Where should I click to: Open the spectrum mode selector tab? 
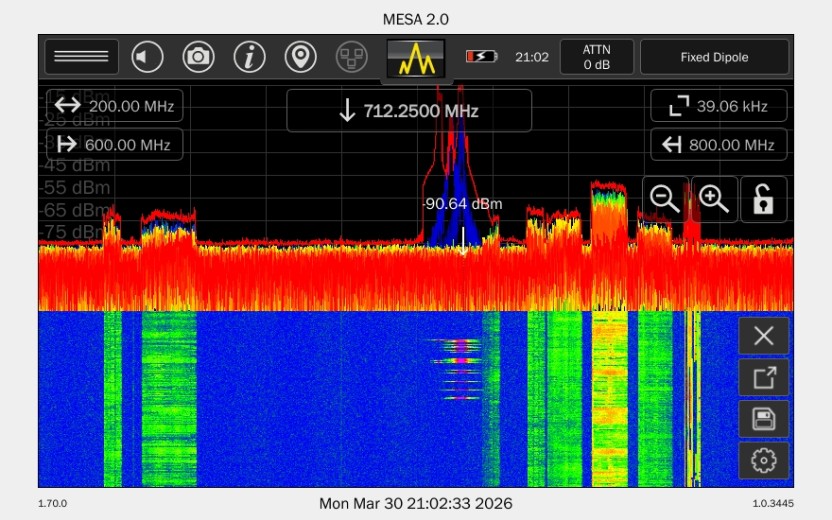click(x=416, y=59)
